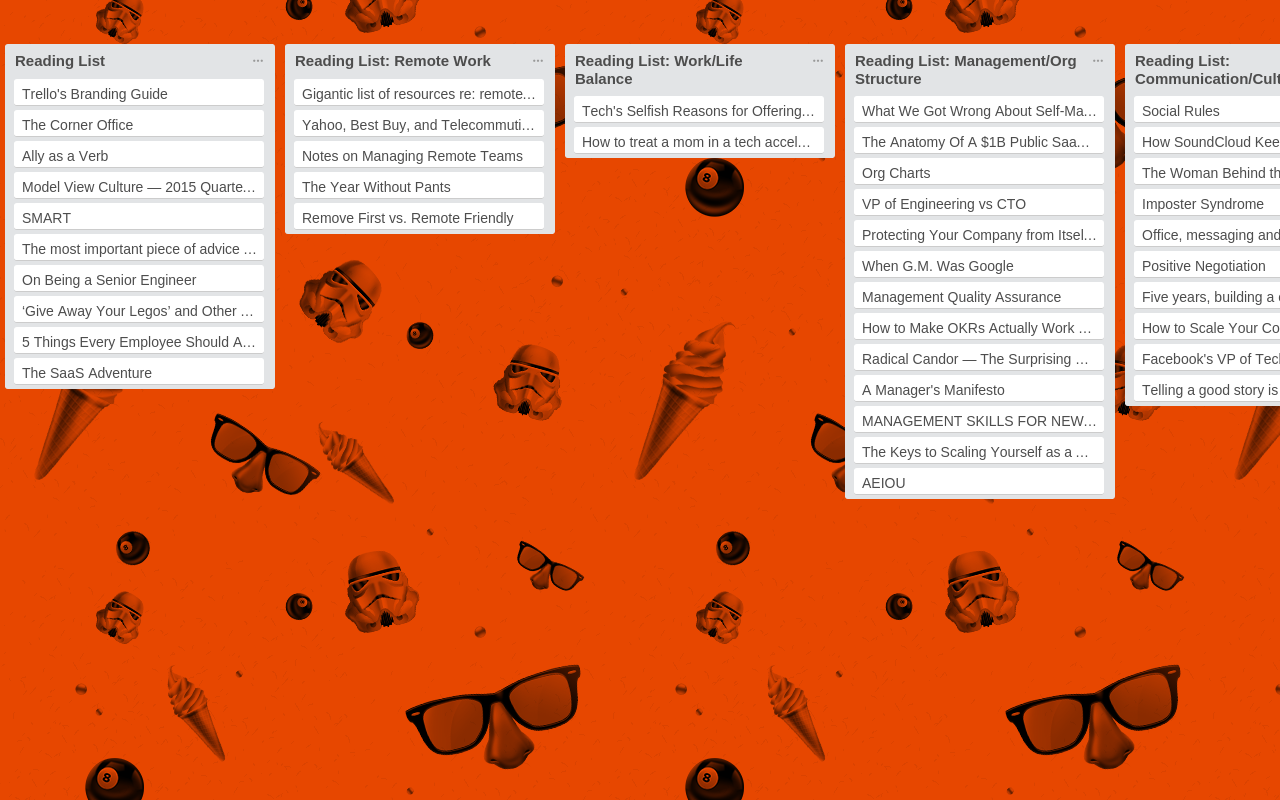
Task: Open the Org Charts card
Action: [979, 172]
